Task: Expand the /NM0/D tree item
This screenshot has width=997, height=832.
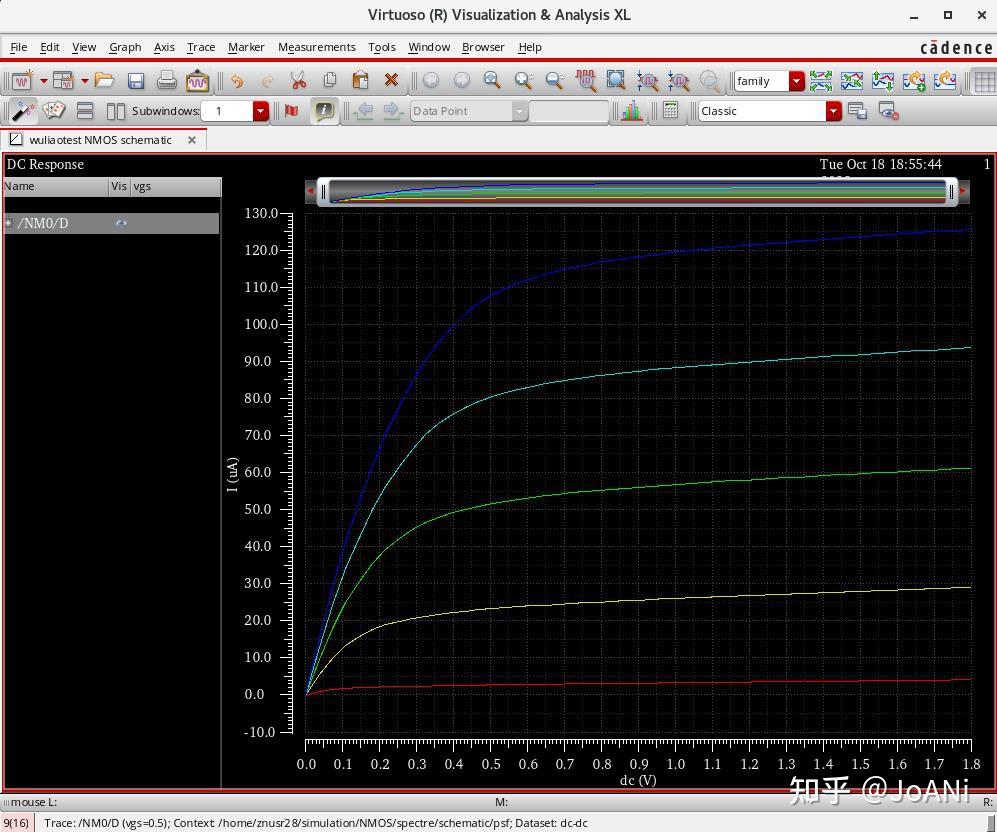Action: [x=9, y=223]
